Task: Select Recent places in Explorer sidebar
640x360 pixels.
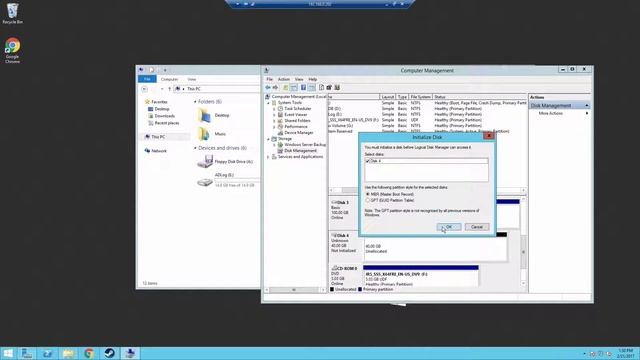Action: click(167, 123)
